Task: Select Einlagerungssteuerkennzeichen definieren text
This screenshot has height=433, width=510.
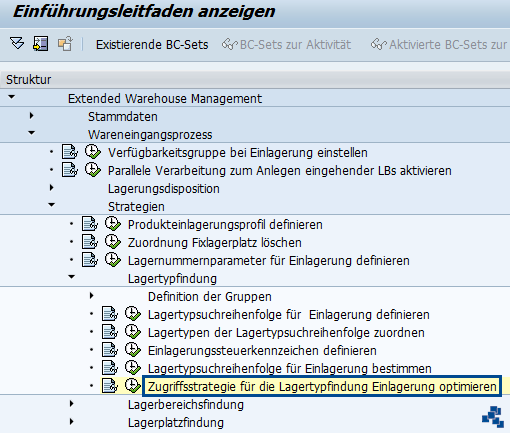Action: 262,351
